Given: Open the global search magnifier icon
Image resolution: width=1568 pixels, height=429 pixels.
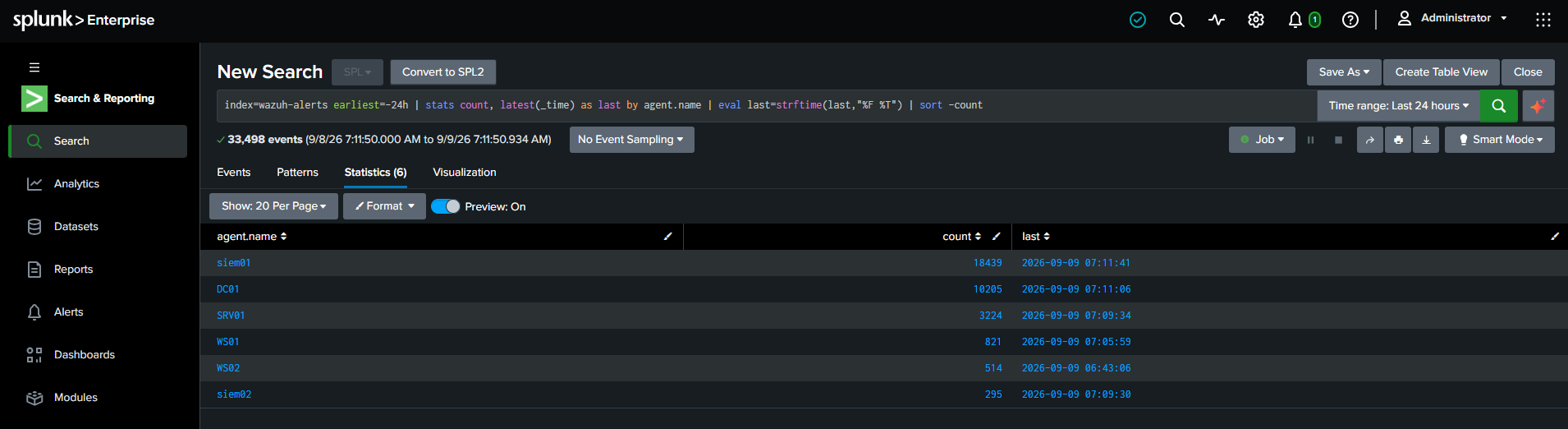Looking at the screenshot, I should coord(1177,20).
